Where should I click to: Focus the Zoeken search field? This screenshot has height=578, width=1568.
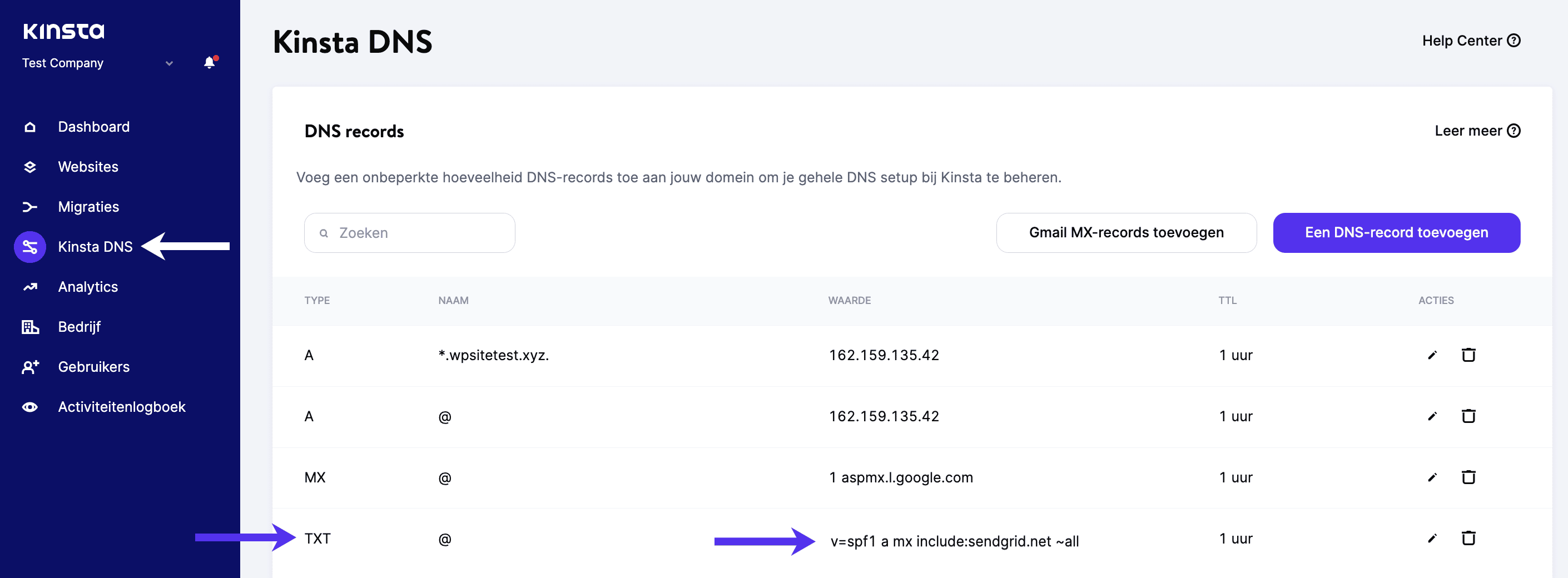(410, 233)
